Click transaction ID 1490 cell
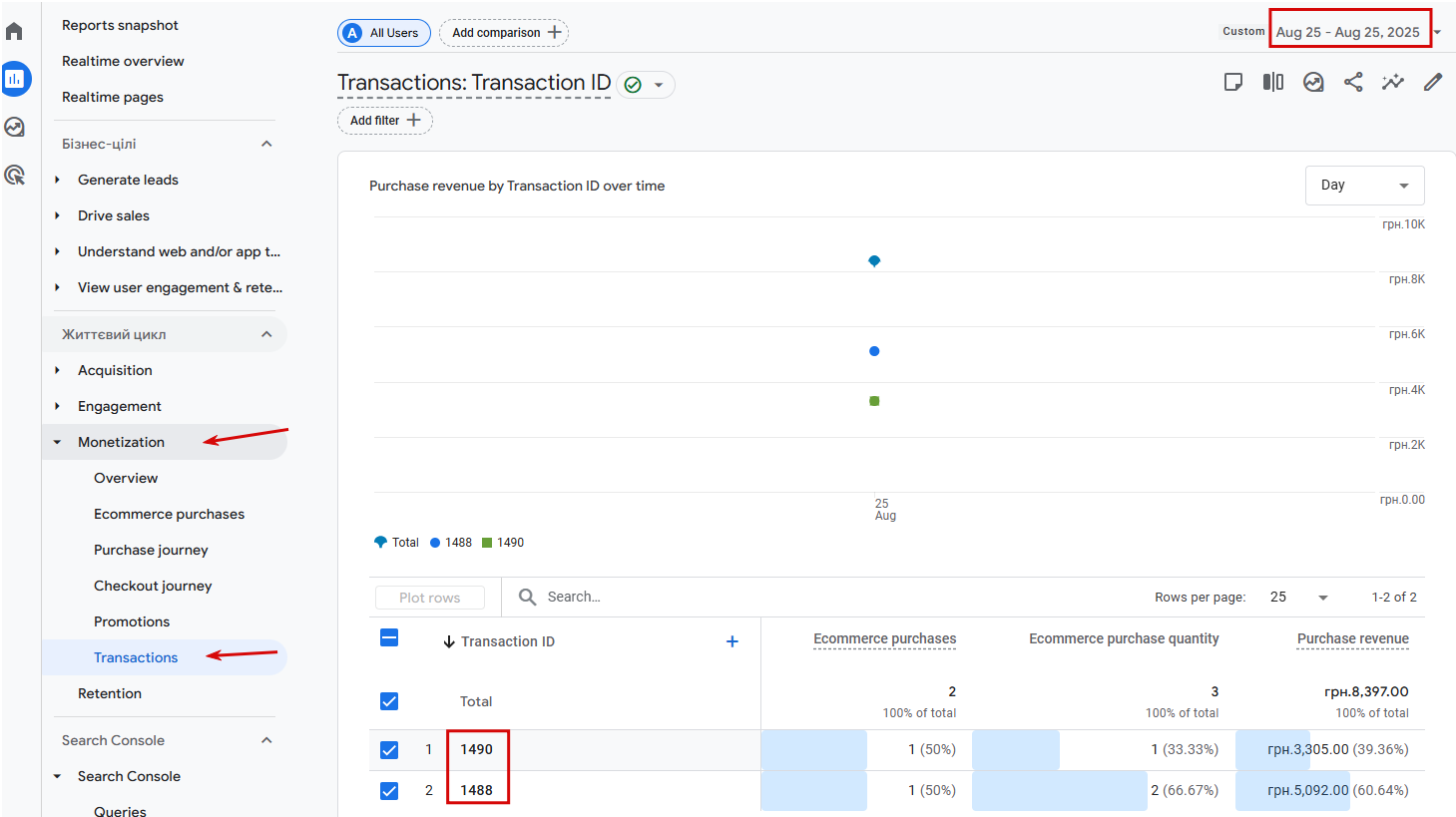The width and height of the screenshot is (1456, 817). pyautogui.click(x=476, y=749)
